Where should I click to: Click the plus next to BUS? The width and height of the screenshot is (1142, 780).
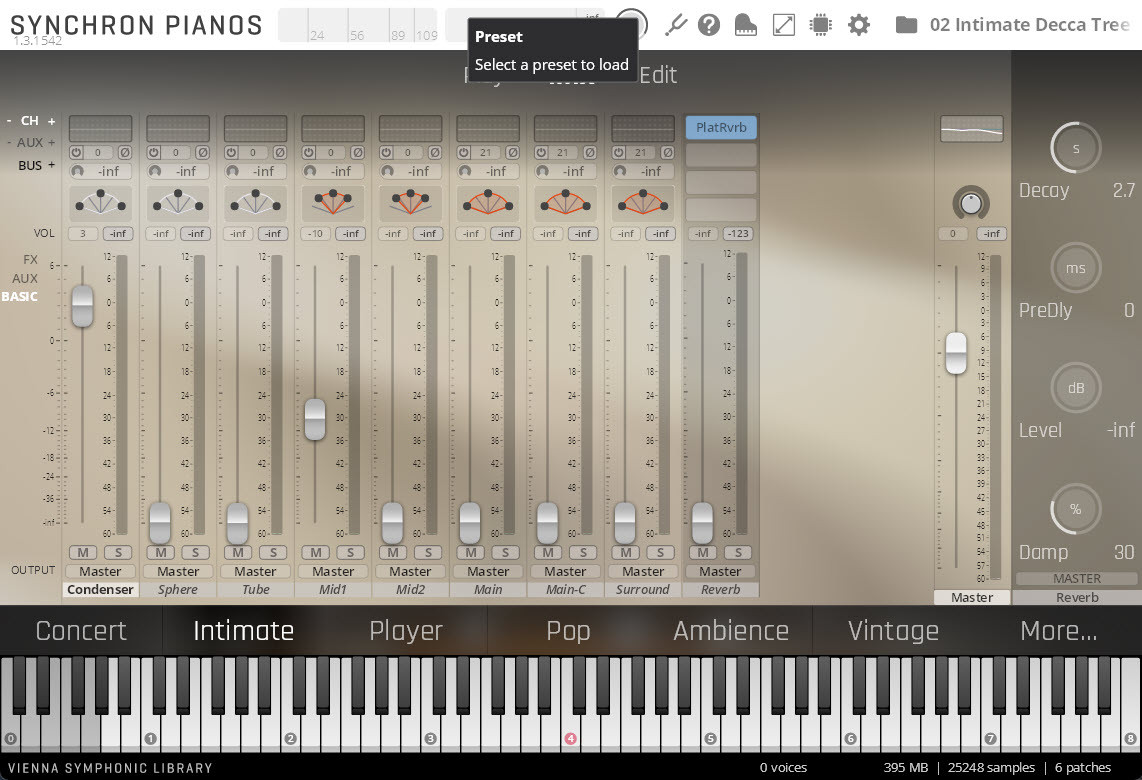tap(52, 165)
